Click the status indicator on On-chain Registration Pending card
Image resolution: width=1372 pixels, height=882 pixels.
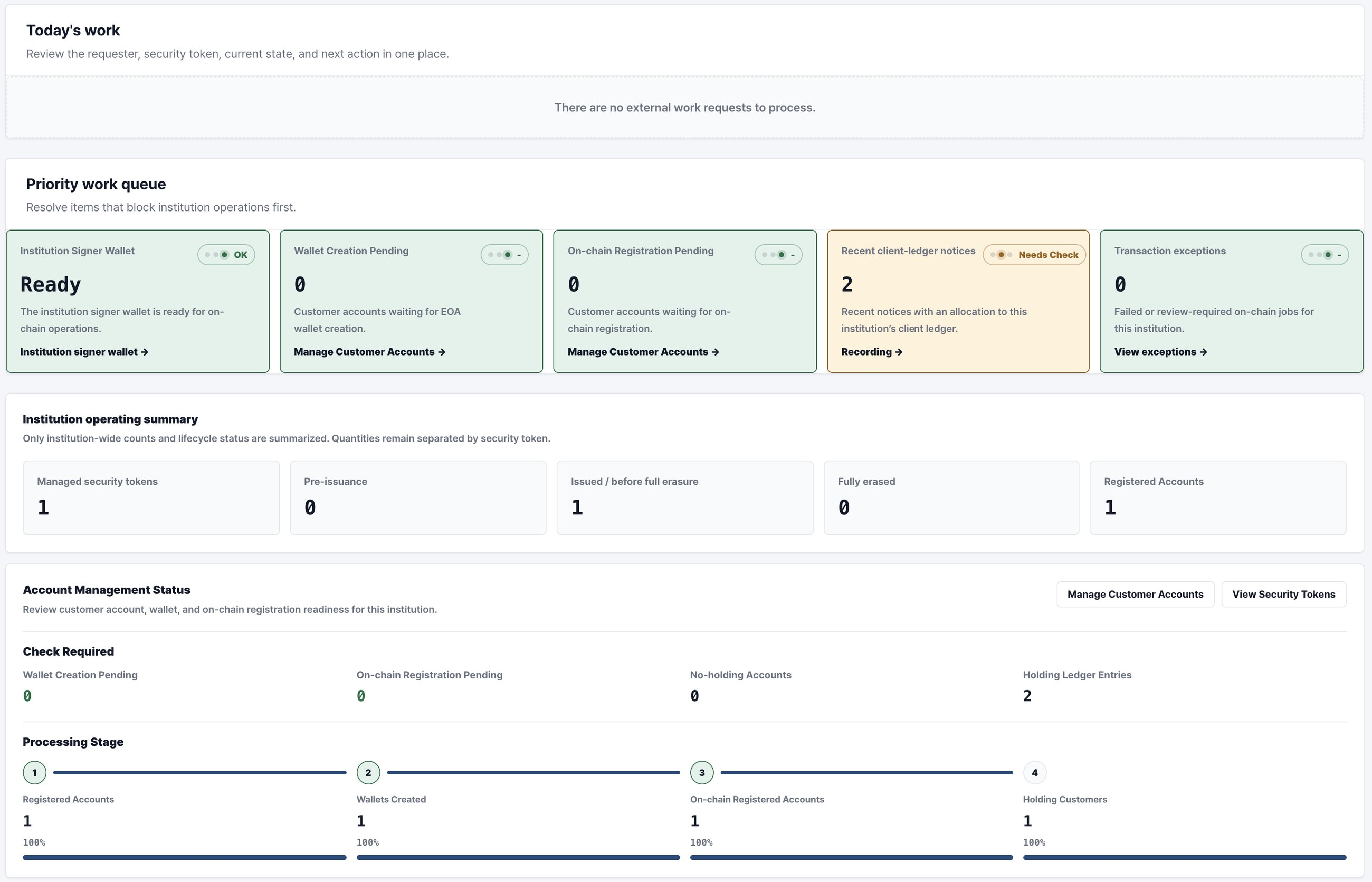click(778, 255)
